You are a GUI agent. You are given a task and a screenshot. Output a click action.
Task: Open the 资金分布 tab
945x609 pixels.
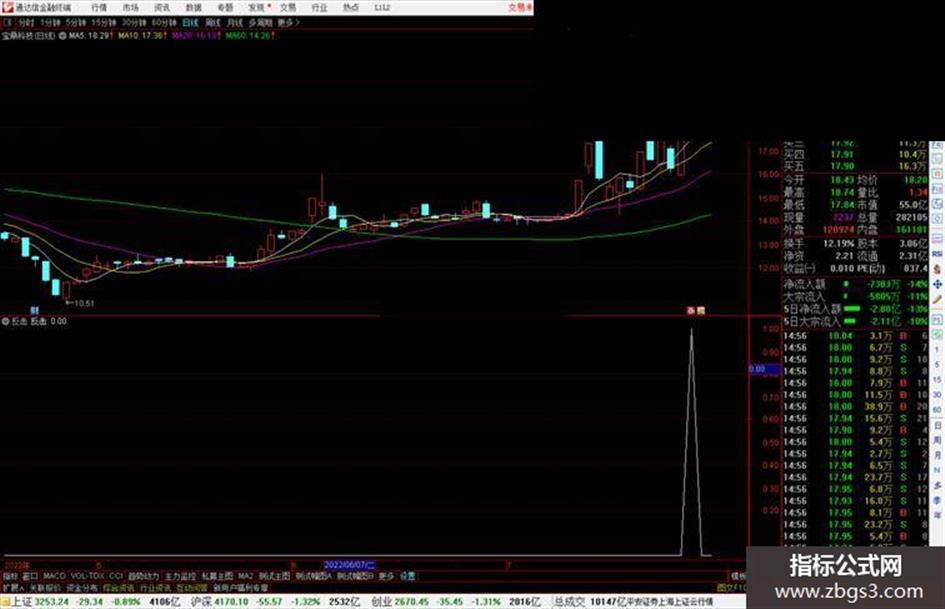82,587
